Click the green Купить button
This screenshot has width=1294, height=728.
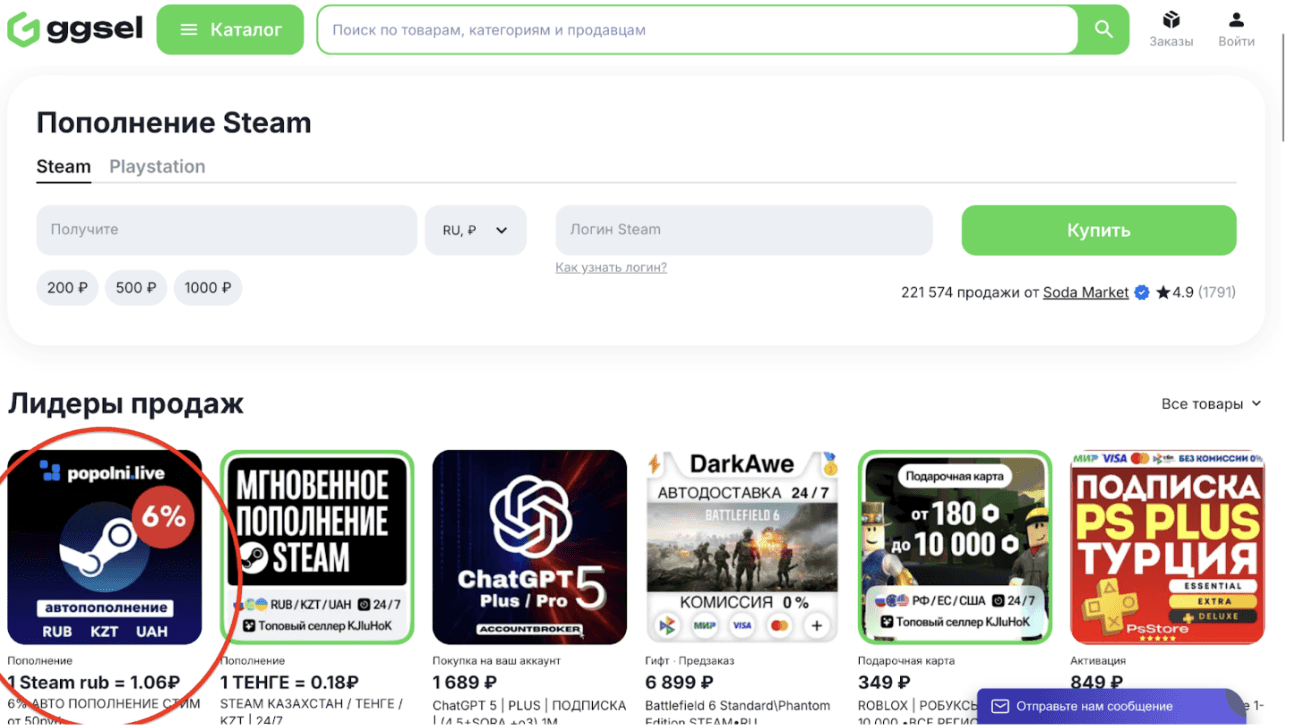[1099, 230]
